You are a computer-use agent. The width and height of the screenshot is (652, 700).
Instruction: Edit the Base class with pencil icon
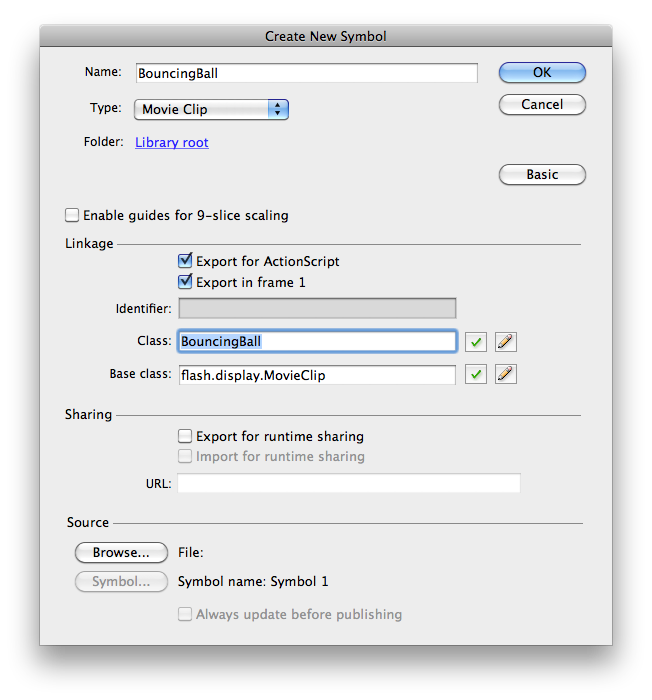pyautogui.click(x=506, y=374)
